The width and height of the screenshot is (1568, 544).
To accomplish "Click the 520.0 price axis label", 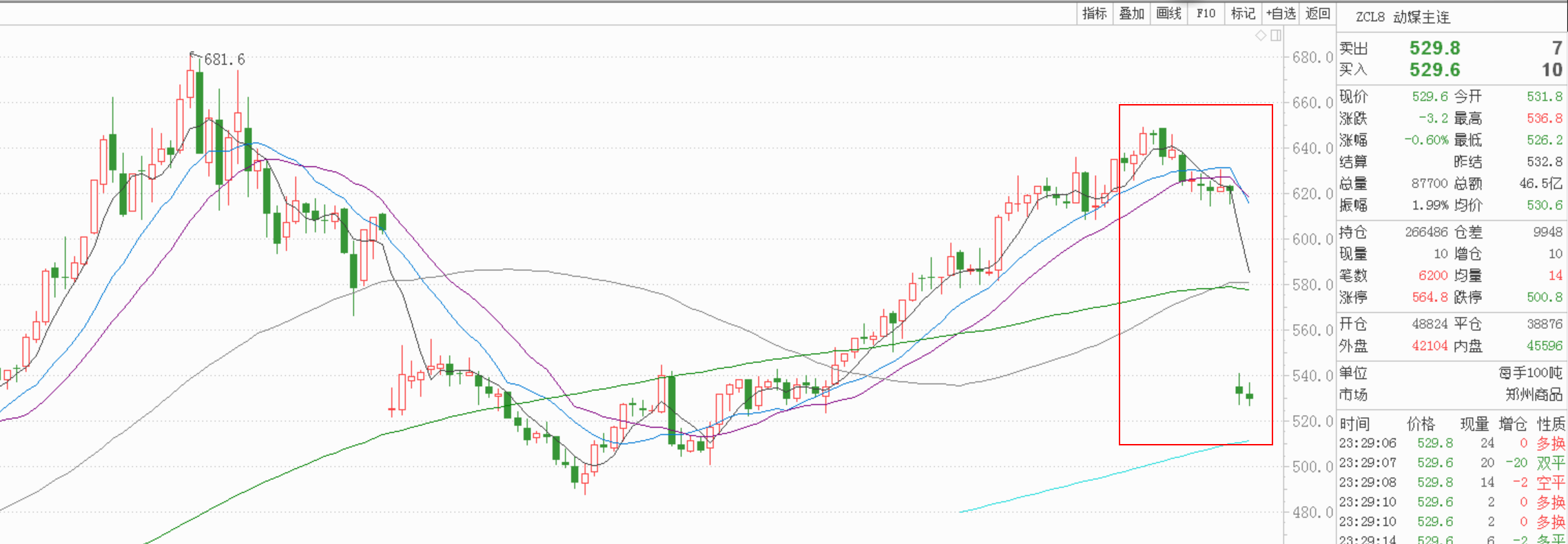I will (x=1312, y=421).
